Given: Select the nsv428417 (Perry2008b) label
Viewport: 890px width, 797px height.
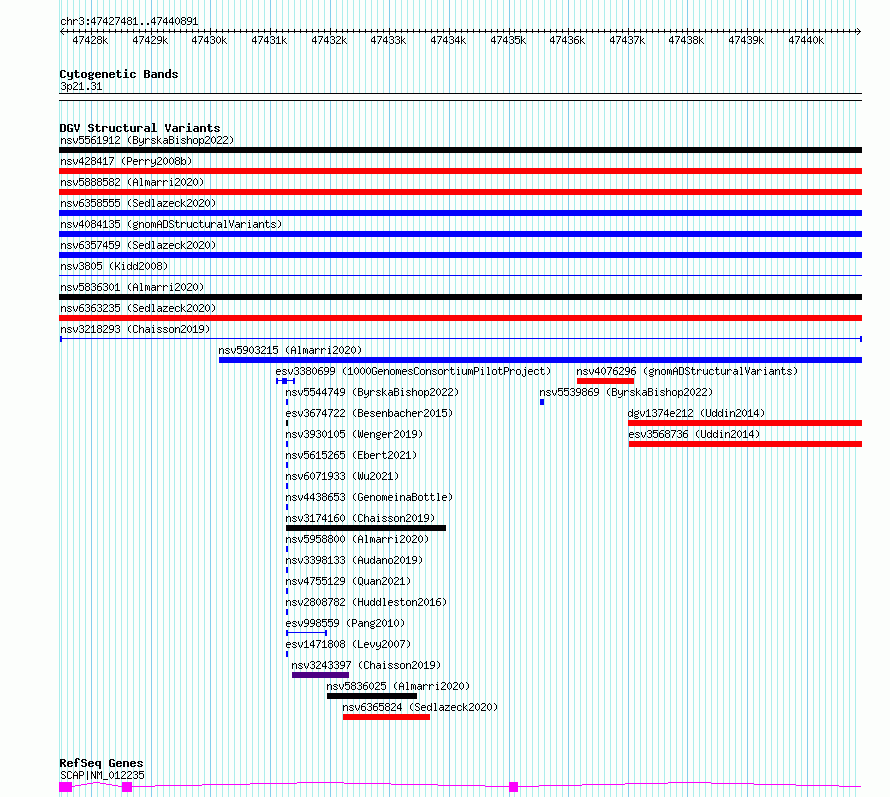Looking at the screenshot, I should pyautogui.click(x=126, y=161).
